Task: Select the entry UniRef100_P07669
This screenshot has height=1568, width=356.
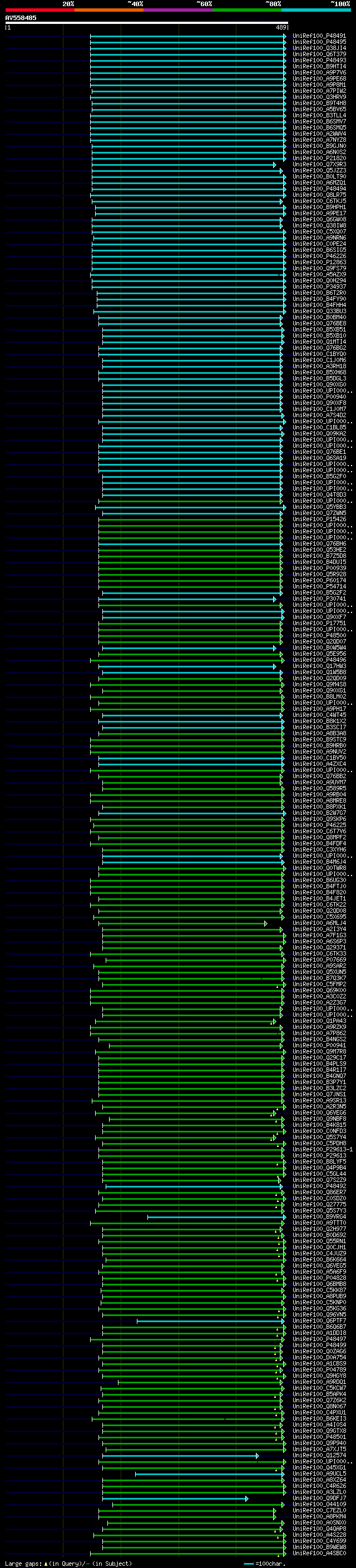Action: (319, 960)
